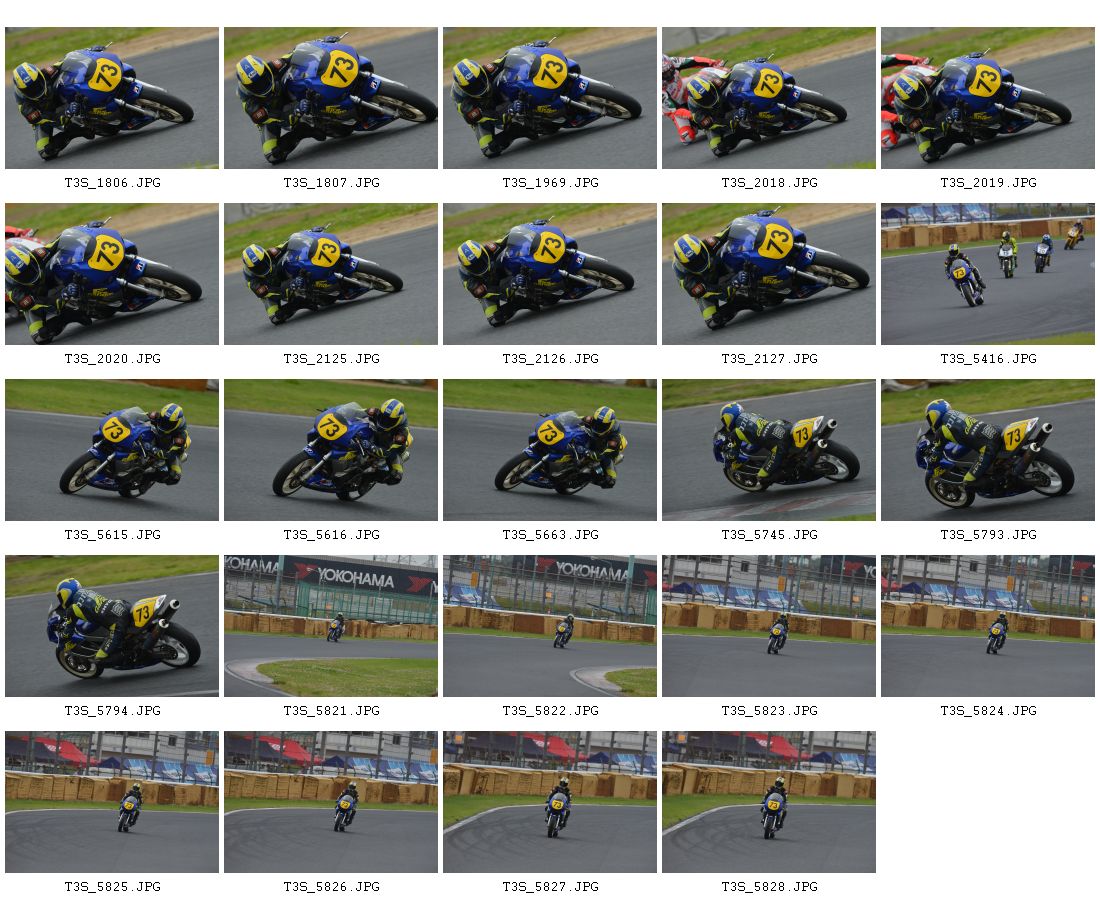Select thumbnail T3S_5822.JPG
Image resolution: width=1100 pixels, height=900 pixels.
(550, 626)
